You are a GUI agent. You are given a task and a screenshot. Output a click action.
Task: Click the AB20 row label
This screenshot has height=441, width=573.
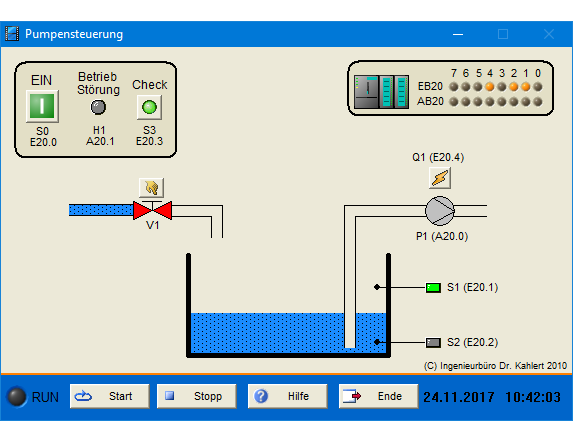click(x=430, y=101)
